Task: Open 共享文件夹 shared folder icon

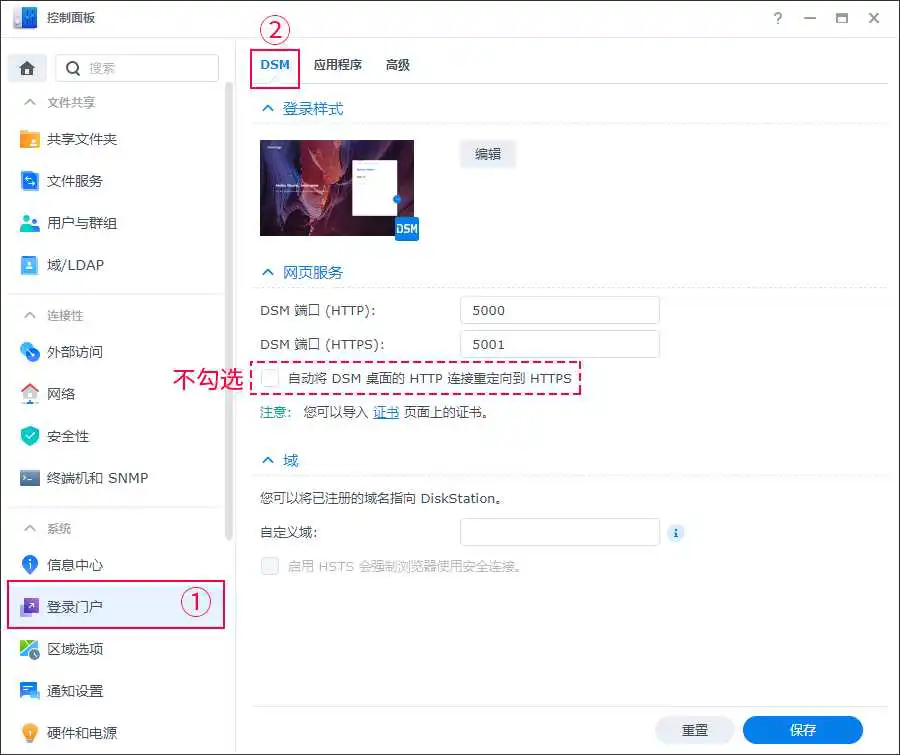Action: point(30,139)
